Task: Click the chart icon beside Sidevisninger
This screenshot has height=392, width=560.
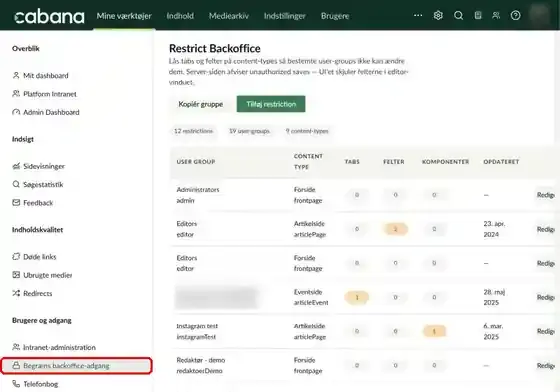Action: (16, 166)
